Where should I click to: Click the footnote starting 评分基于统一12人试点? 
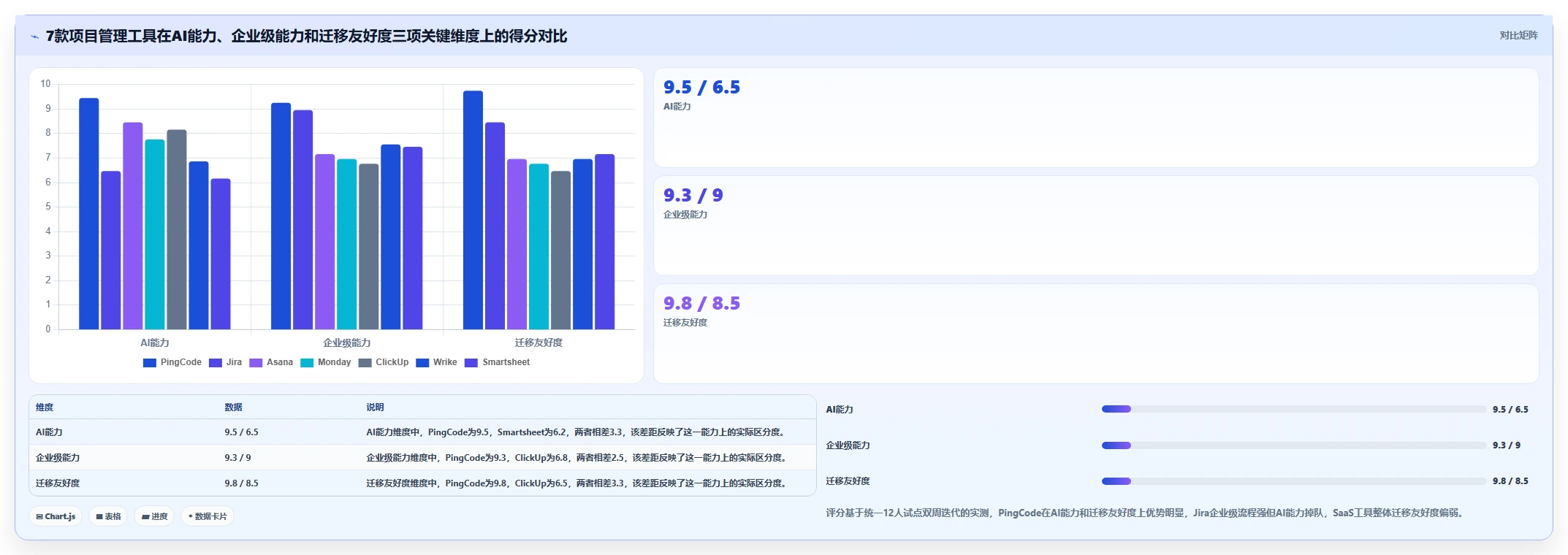(x=1146, y=513)
